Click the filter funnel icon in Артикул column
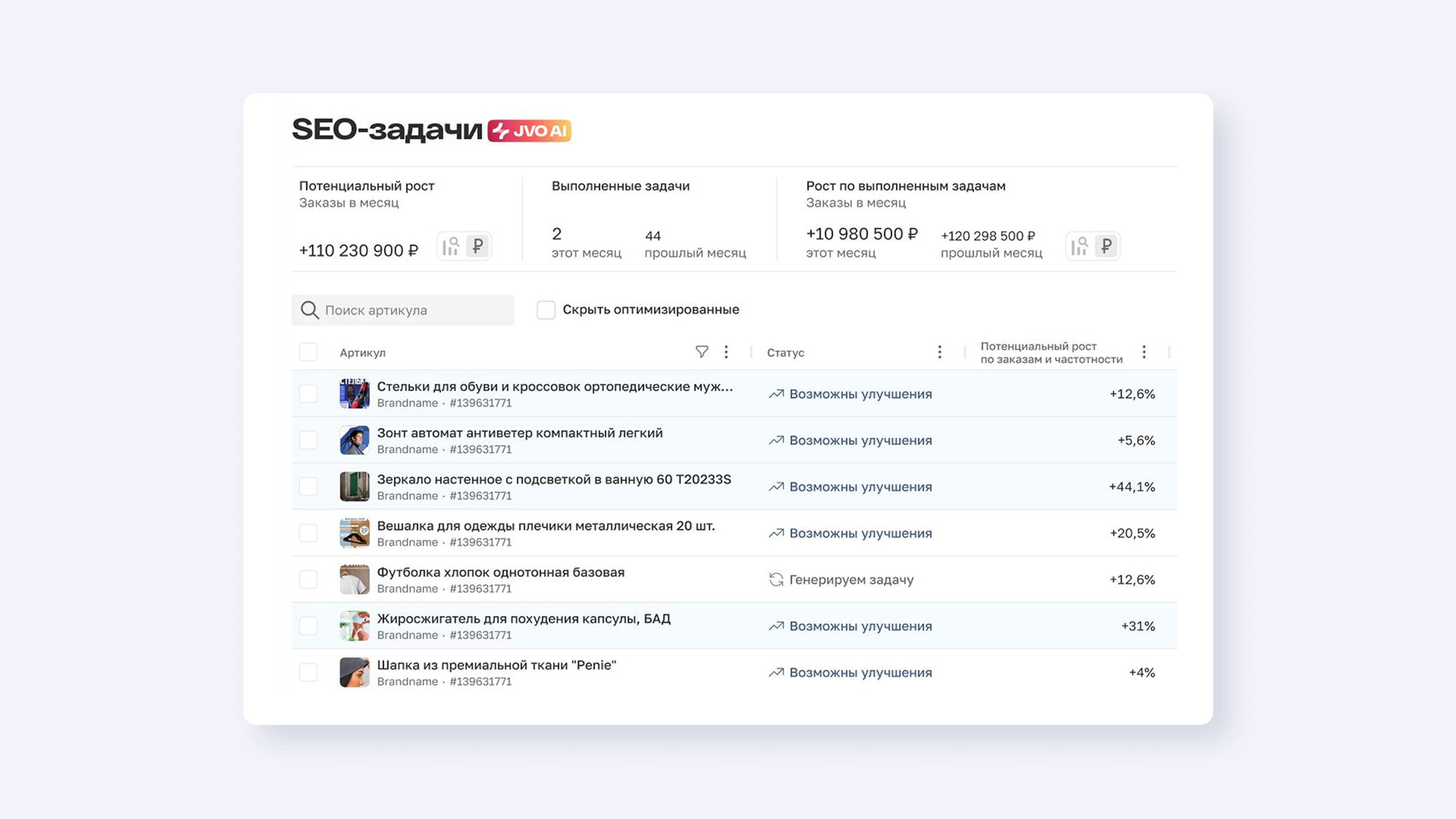The width and height of the screenshot is (1456, 819). click(x=701, y=352)
